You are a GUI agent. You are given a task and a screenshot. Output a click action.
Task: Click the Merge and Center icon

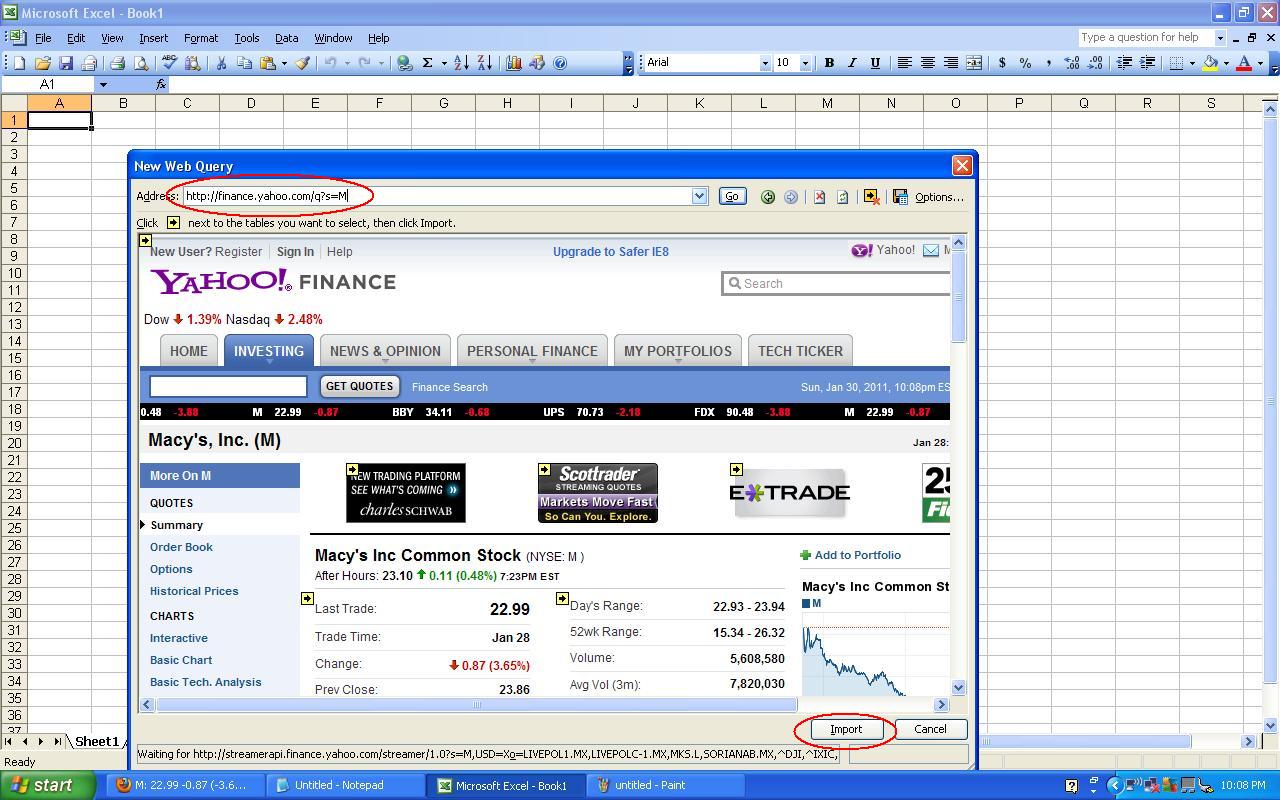tap(974, 63)
